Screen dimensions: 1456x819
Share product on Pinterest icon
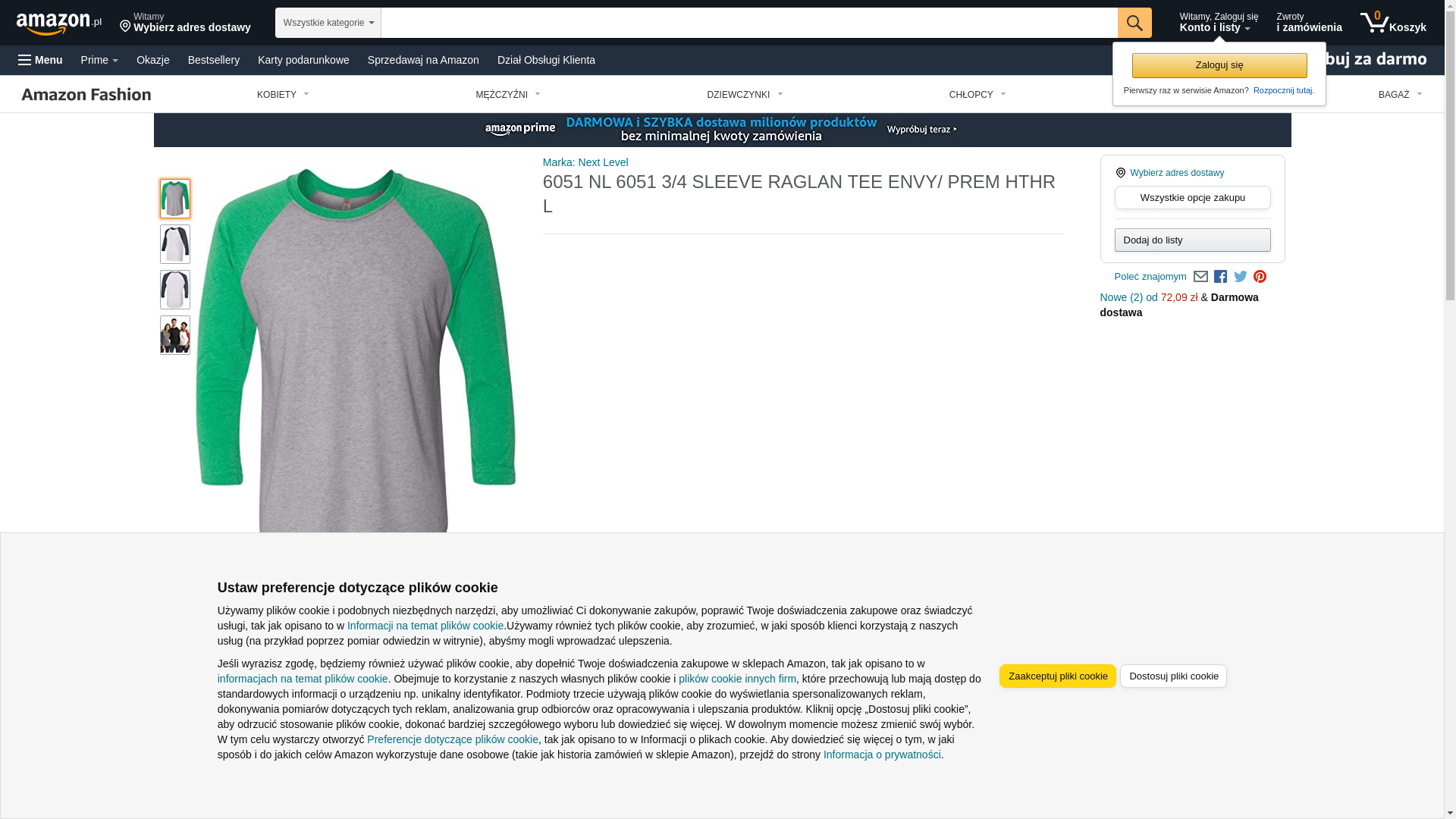(1260, 277)
